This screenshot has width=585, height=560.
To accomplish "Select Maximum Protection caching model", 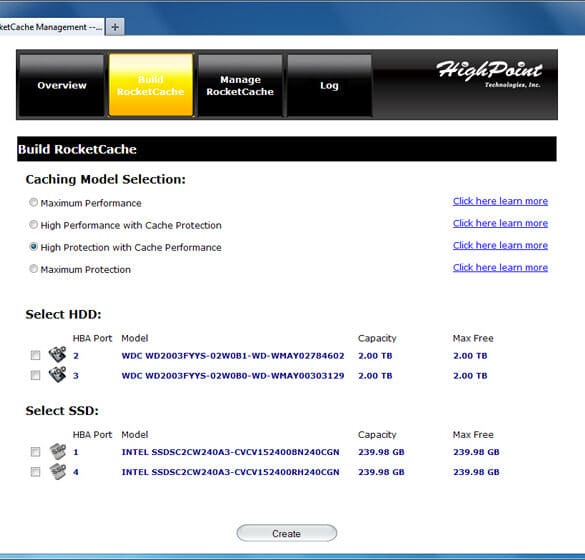I will click(x=34, y=268).
